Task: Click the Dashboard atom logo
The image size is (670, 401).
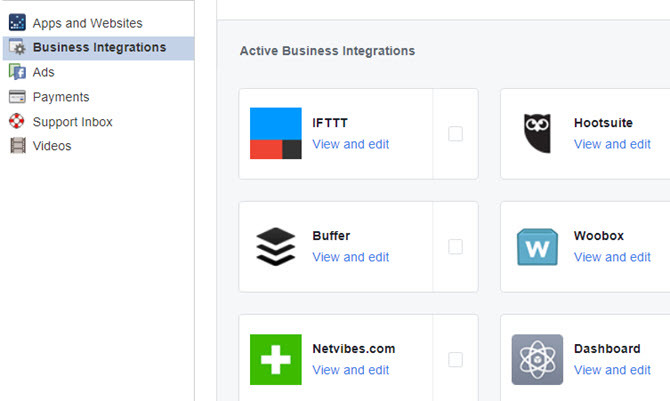Action: pos(537,360)
